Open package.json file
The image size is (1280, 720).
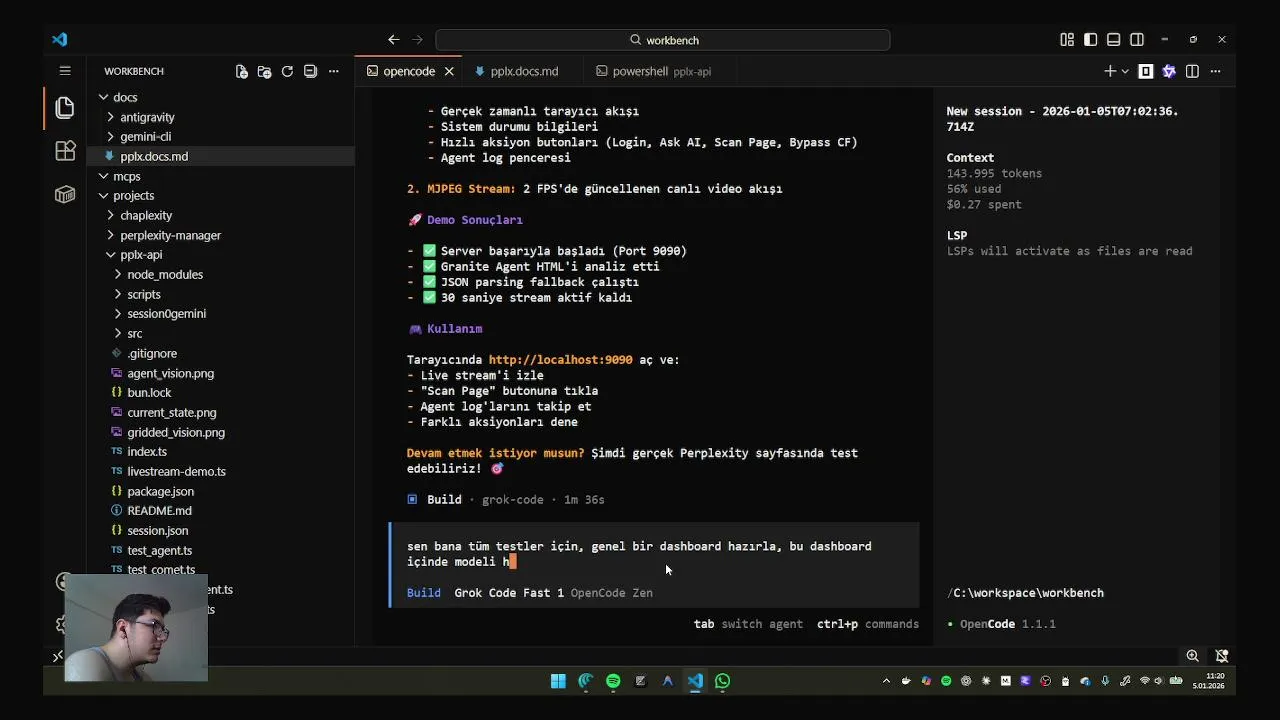click(220, 491)
